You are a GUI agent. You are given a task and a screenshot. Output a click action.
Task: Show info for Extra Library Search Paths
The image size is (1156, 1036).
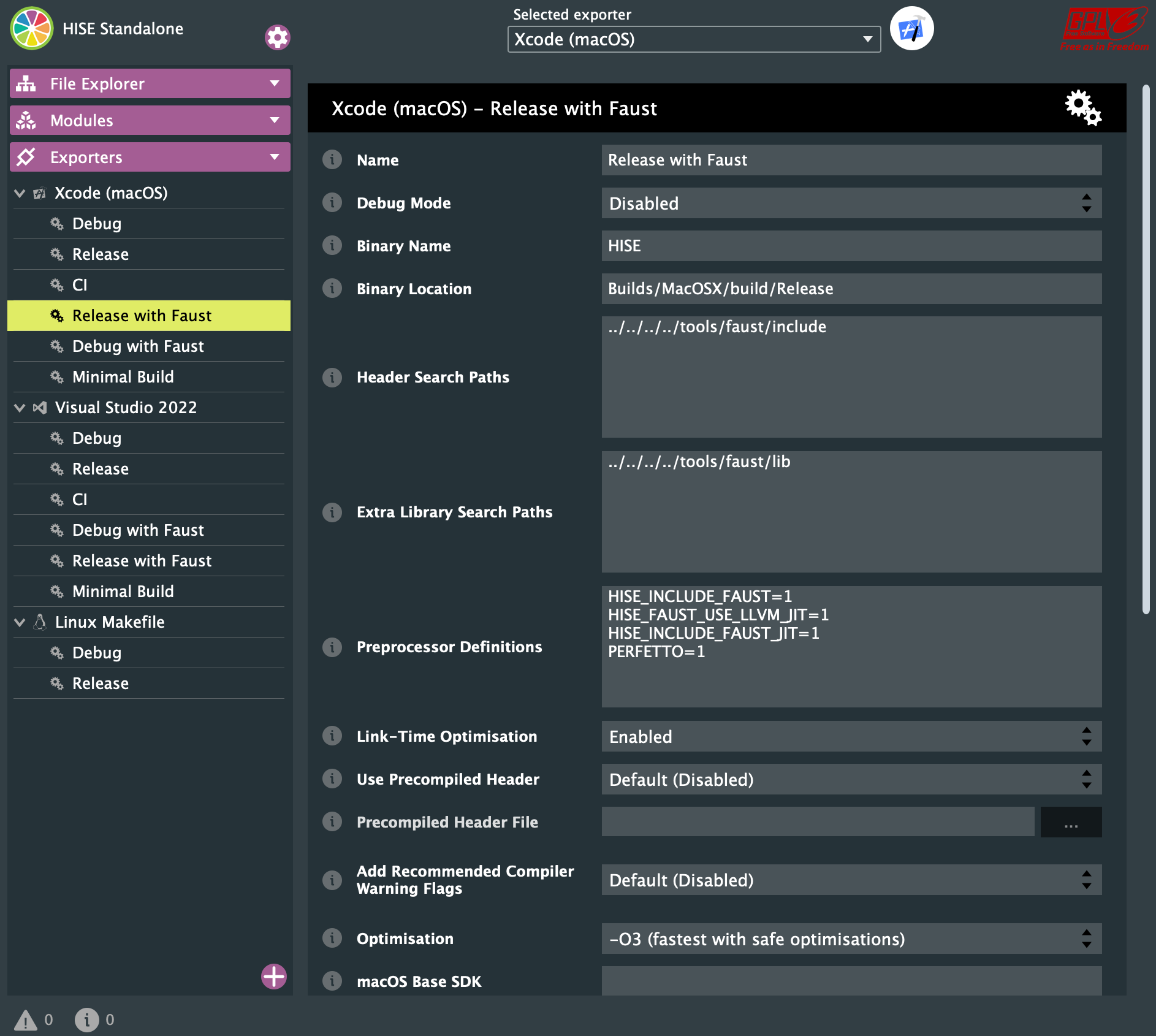(332, 512)
